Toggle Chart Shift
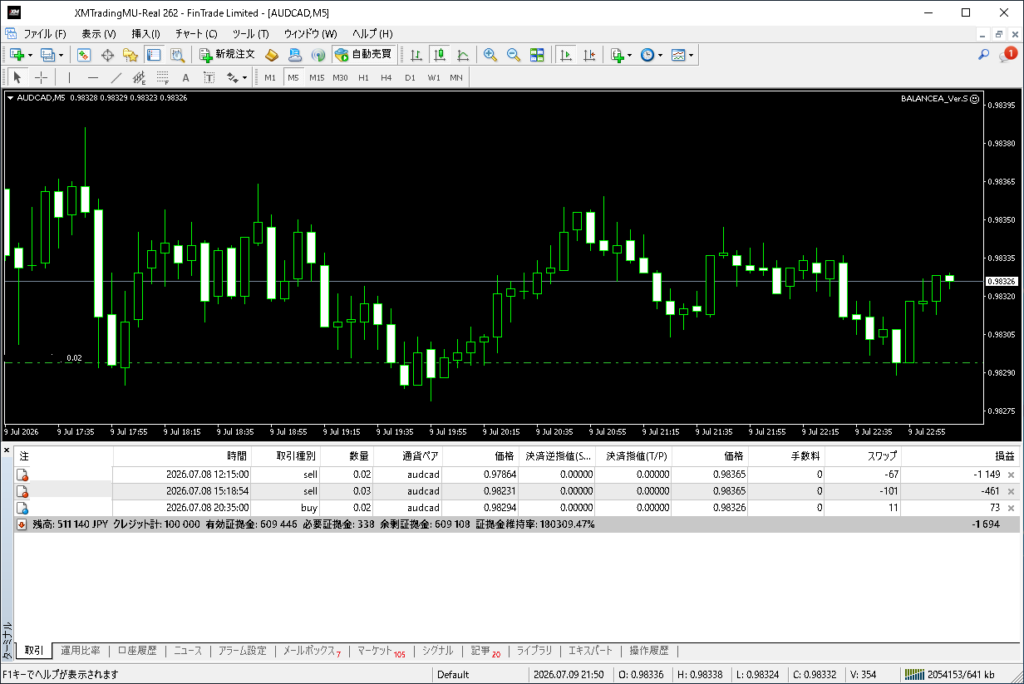 click(x=589, y=55)
